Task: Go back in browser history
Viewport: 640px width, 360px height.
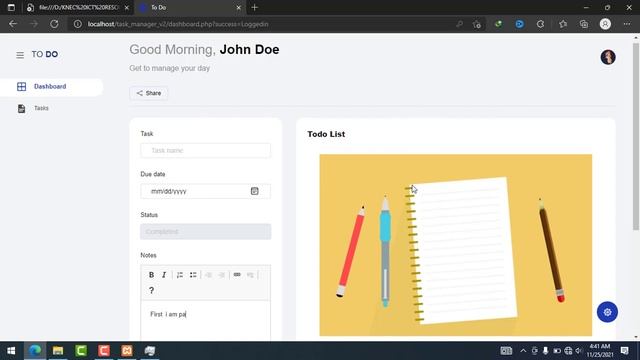Action: click(x=13, y=24)
